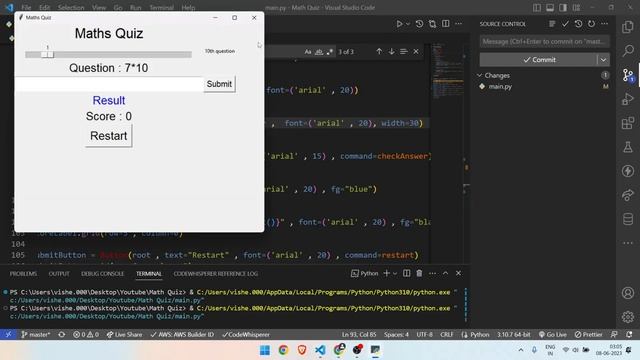
Task: Click Go Live in status bar
Action: pos(552,334)
